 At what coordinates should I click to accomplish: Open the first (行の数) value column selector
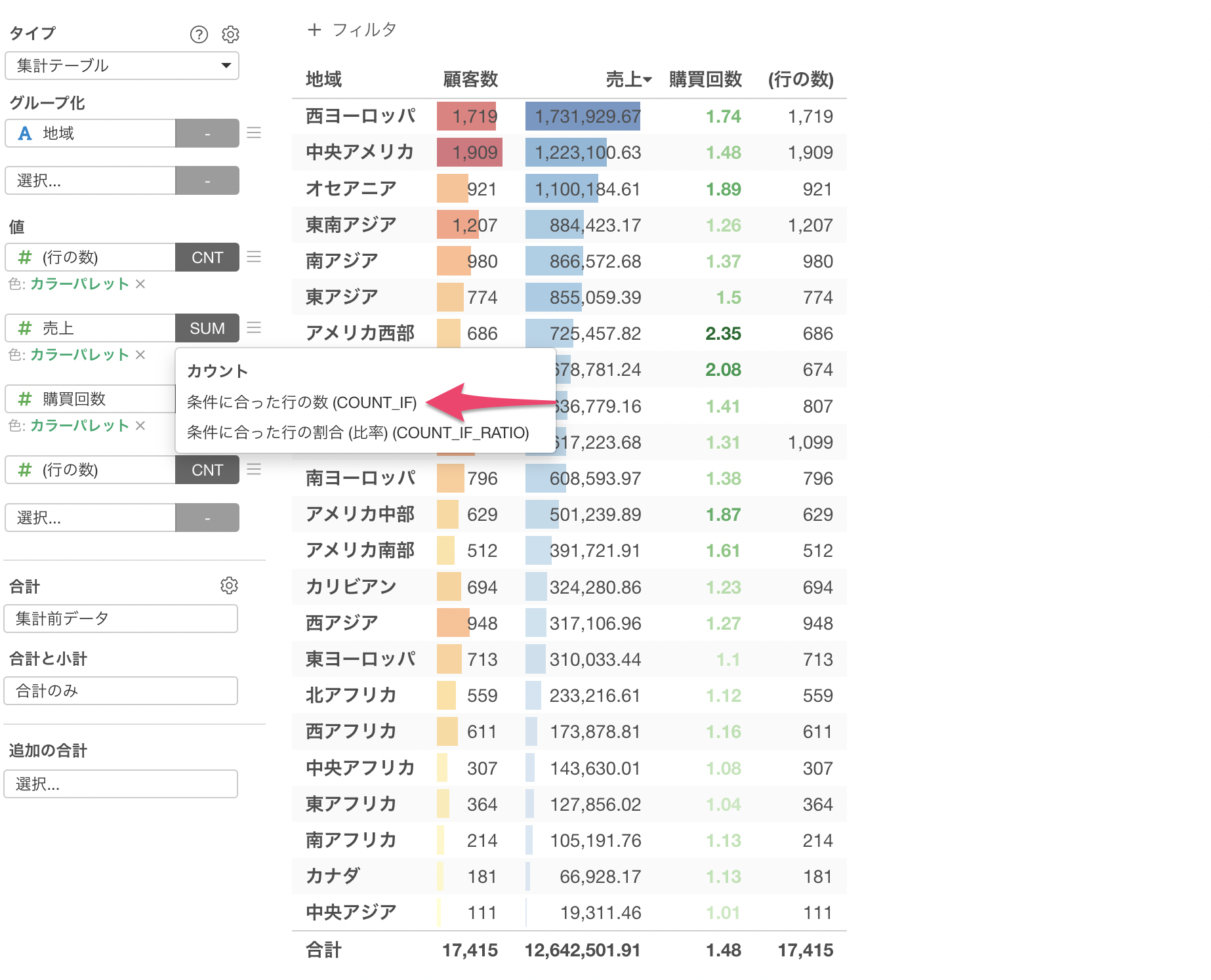(x=91, y=257)
